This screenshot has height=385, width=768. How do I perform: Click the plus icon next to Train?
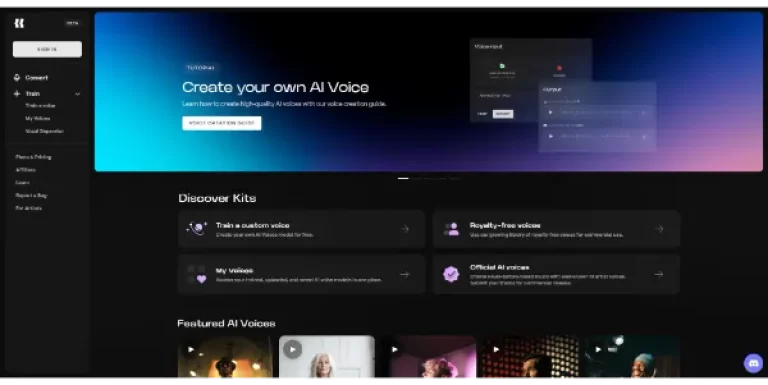[17, 93]
